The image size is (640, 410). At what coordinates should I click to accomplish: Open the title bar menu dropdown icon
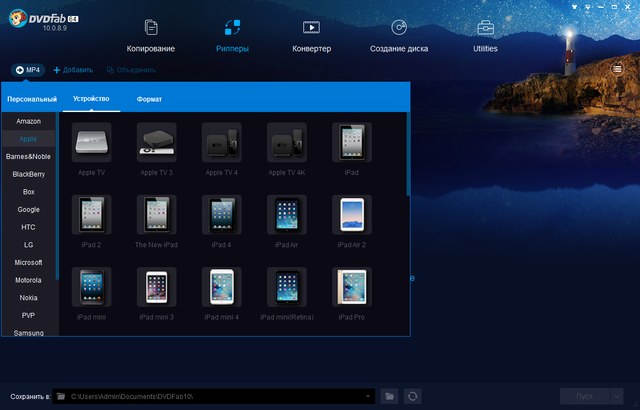coord(588,7)
